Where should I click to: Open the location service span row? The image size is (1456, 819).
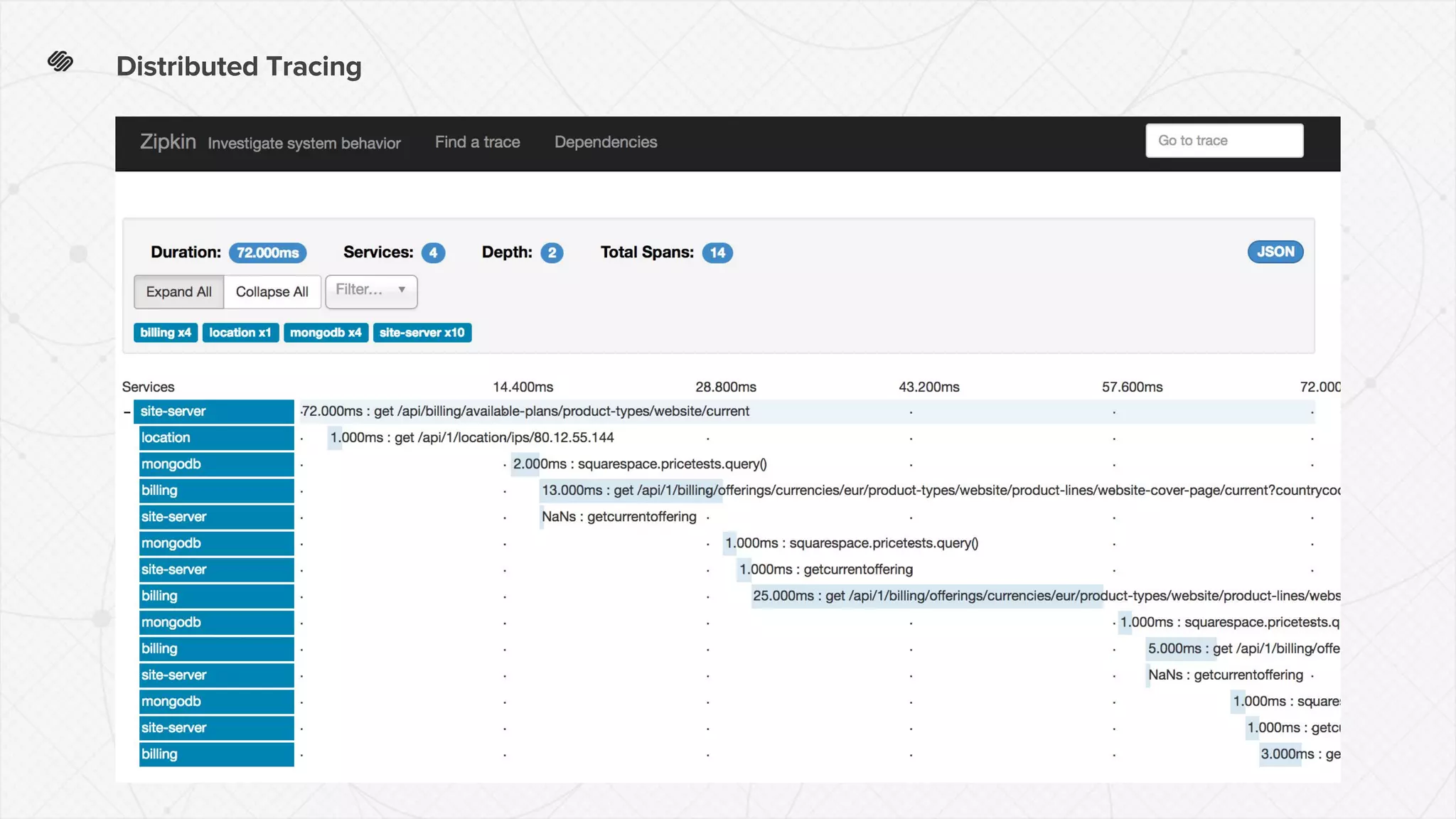pyautogui.click(x=216, y=438)
